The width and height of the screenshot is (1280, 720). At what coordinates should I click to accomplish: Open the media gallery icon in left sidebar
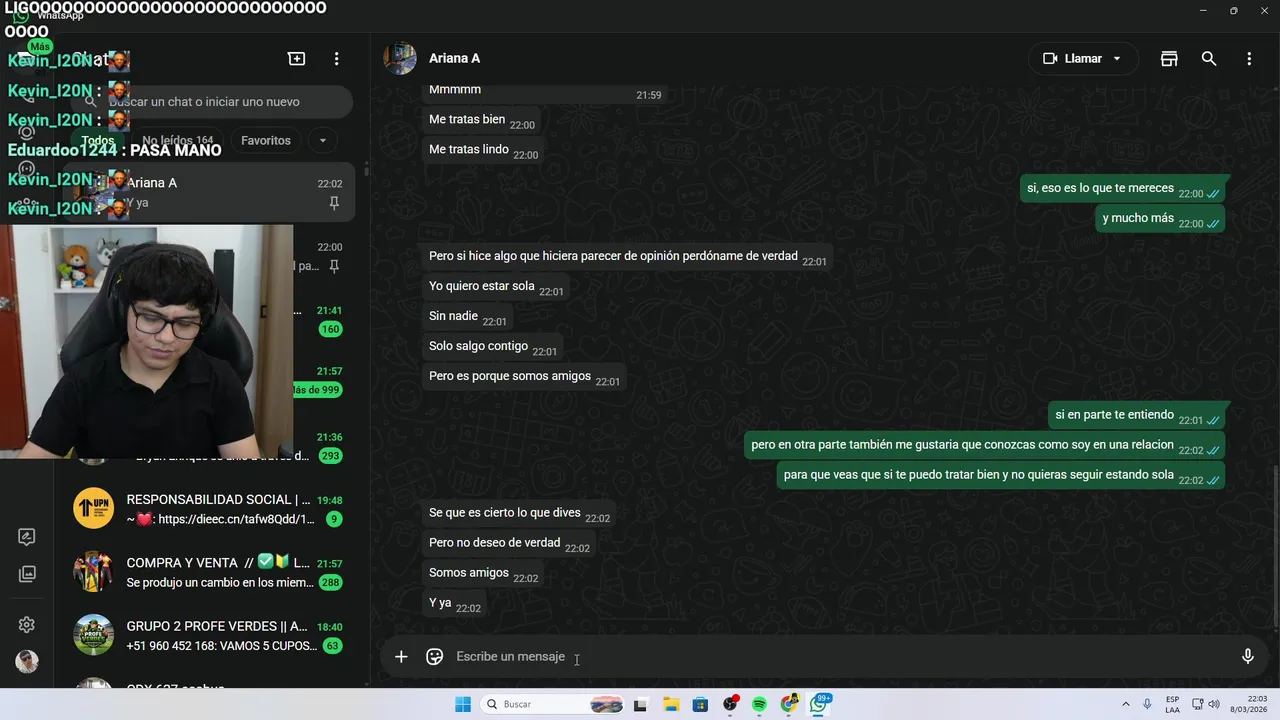[x=27, y=574]
